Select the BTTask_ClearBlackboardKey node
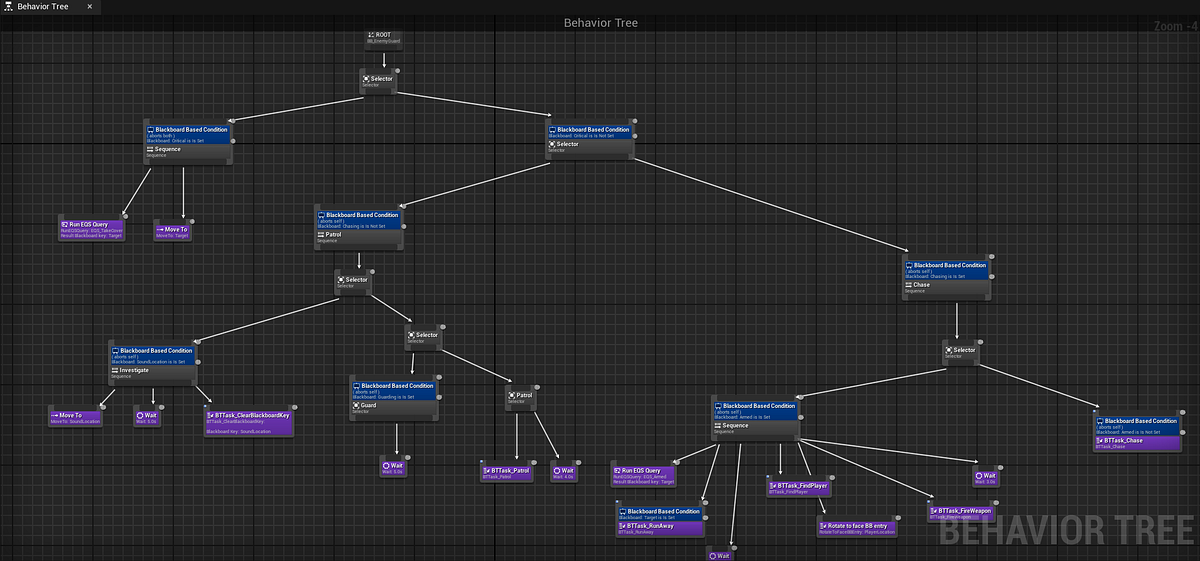The width and height of the screenshot is (1200, 561). pos(248,422)
